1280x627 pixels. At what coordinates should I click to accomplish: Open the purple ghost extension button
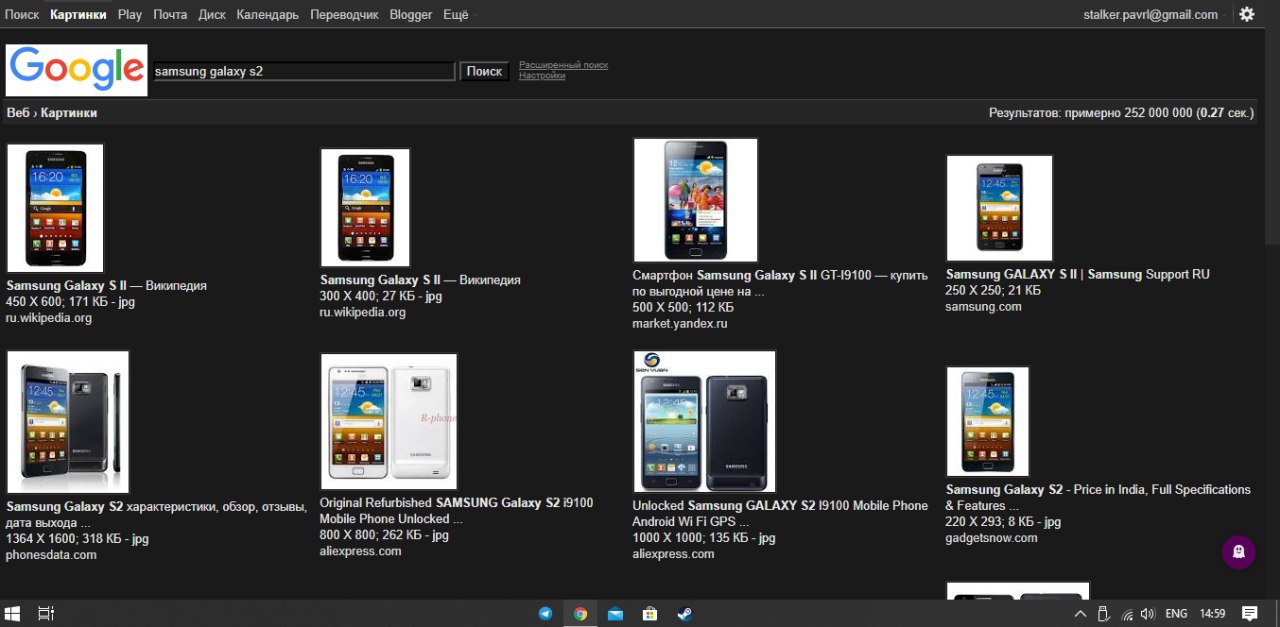click(1239, 552)
